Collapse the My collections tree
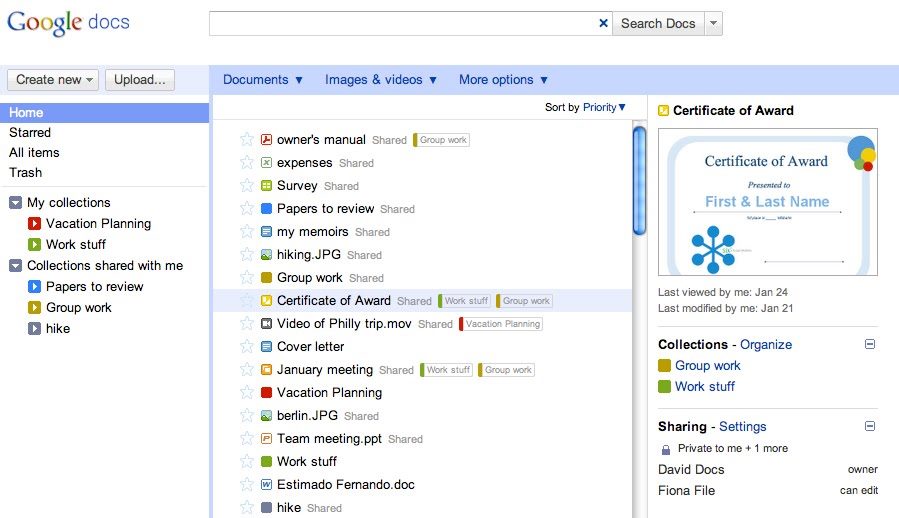Screen dimensions: 899x518 coord(15,202)
